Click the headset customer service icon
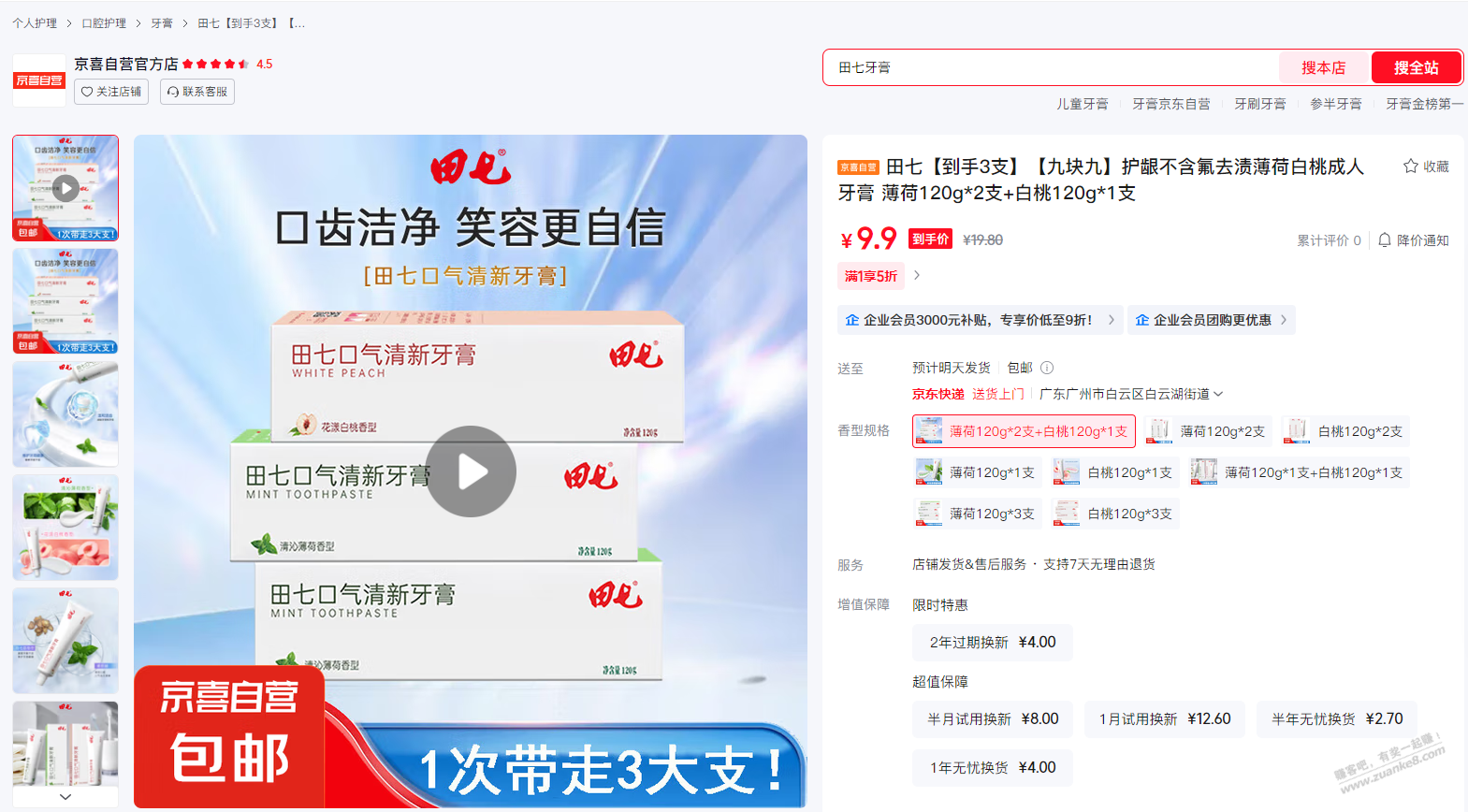 (173, 92)
